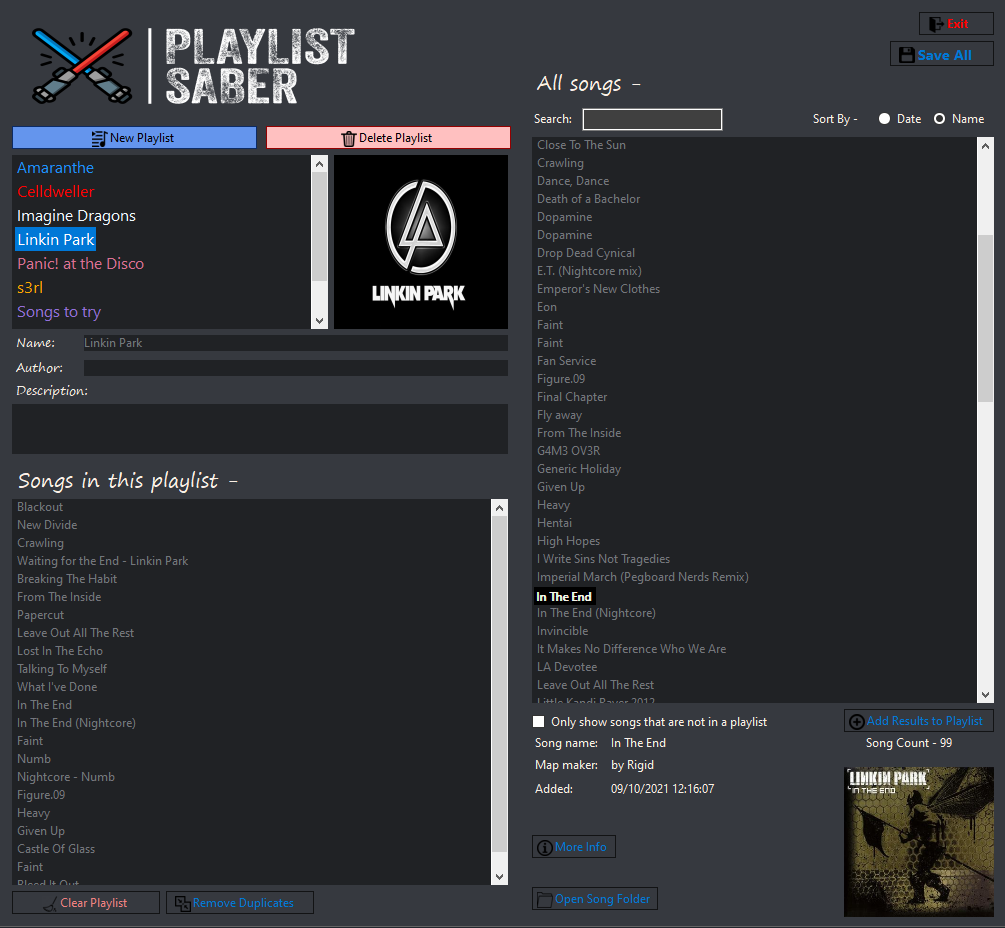The height and width of the screenshot is (928, 1005).
Task: Select Nightcore - Numb song
Action: [66, 777]
